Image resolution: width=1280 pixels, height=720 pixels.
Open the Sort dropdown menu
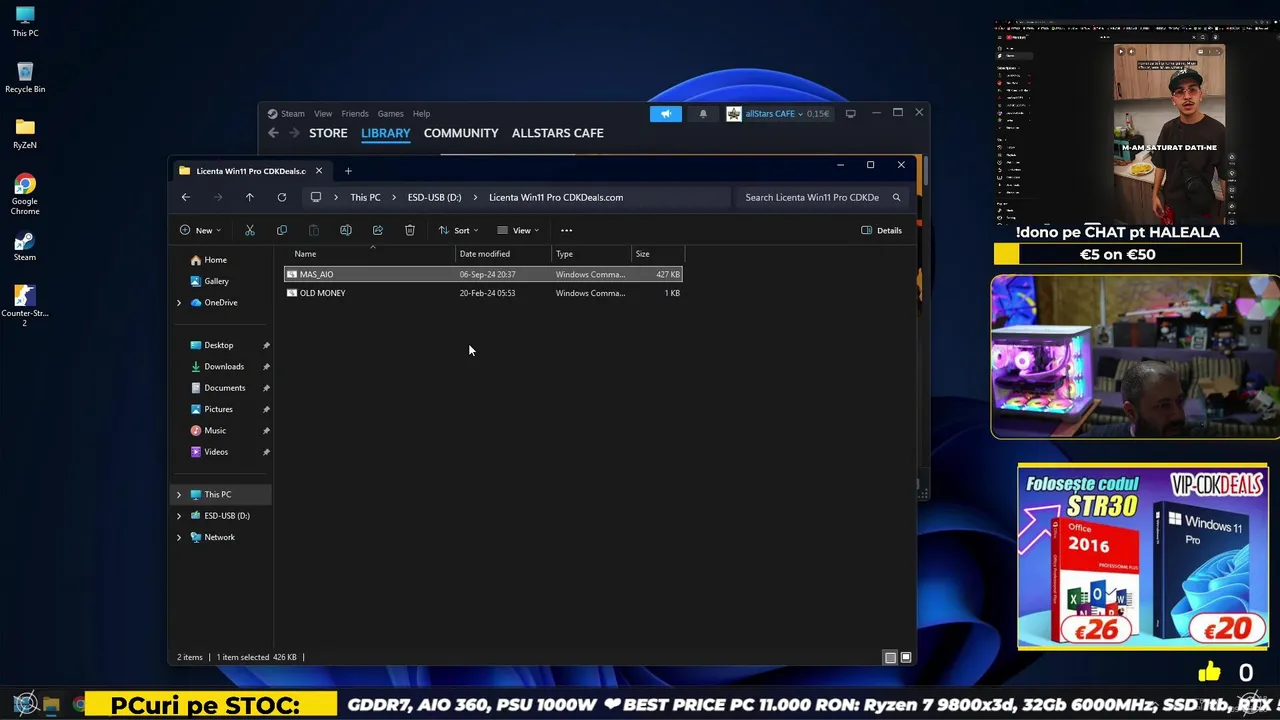[x=458, y=230]
